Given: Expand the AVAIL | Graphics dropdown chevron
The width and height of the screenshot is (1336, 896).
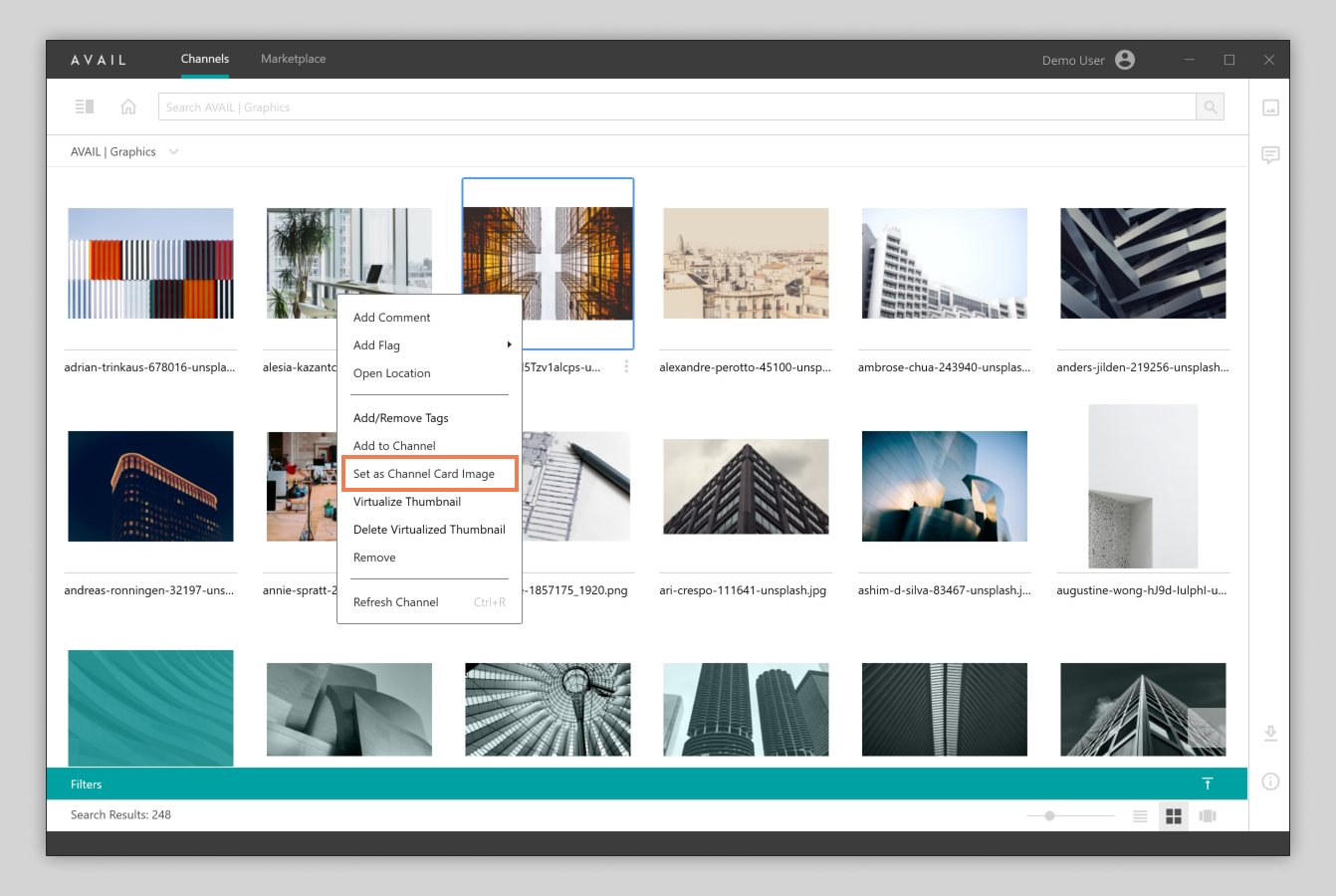Looking at the screenshot, I should click(173, 152).
